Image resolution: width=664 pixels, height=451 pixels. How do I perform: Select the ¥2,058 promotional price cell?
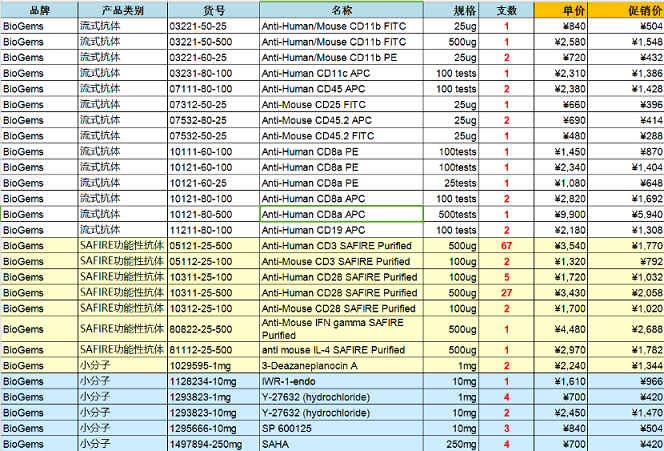point(626,293)
